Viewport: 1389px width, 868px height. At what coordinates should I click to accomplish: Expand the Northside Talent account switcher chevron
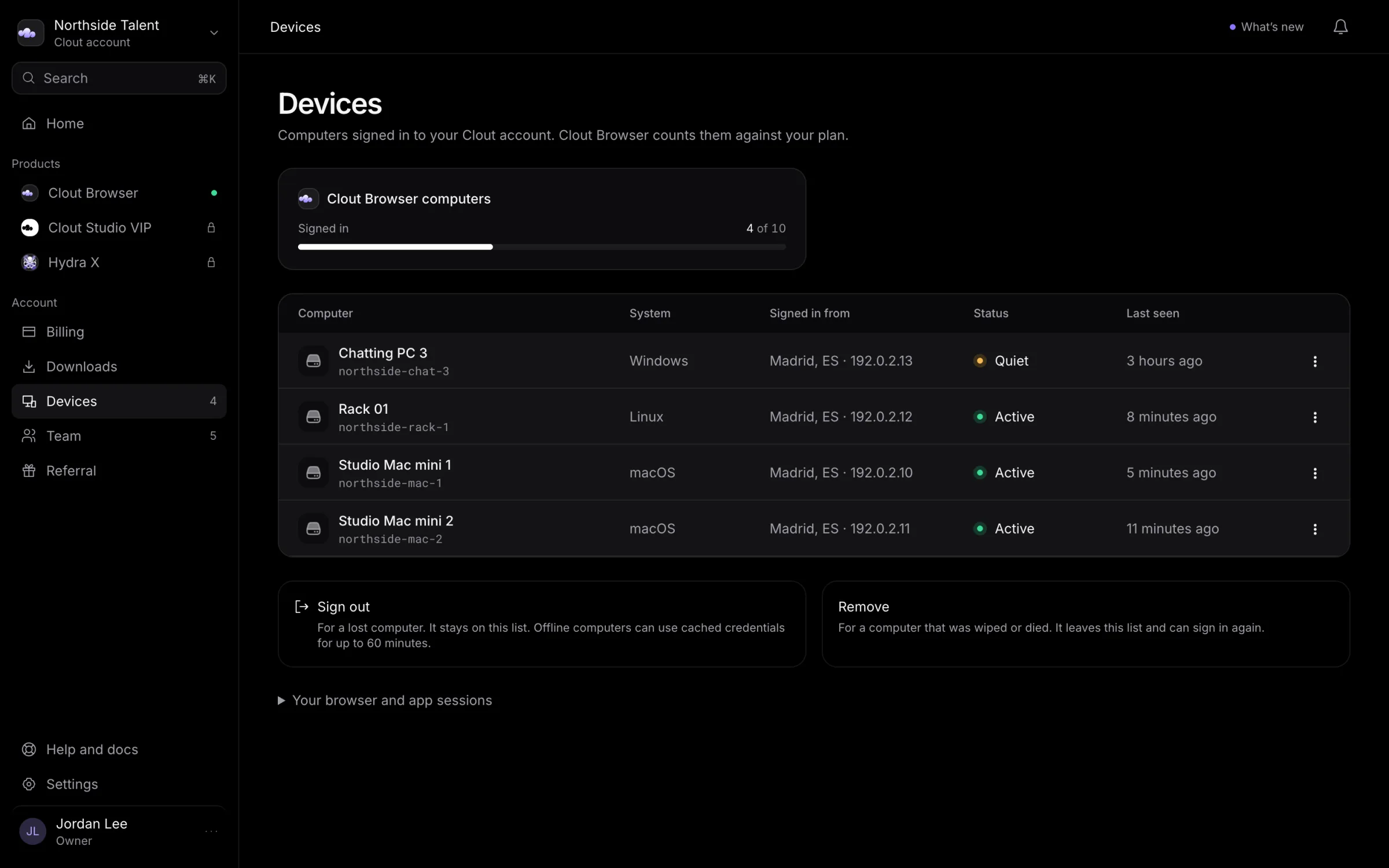(x=214, y=32)
